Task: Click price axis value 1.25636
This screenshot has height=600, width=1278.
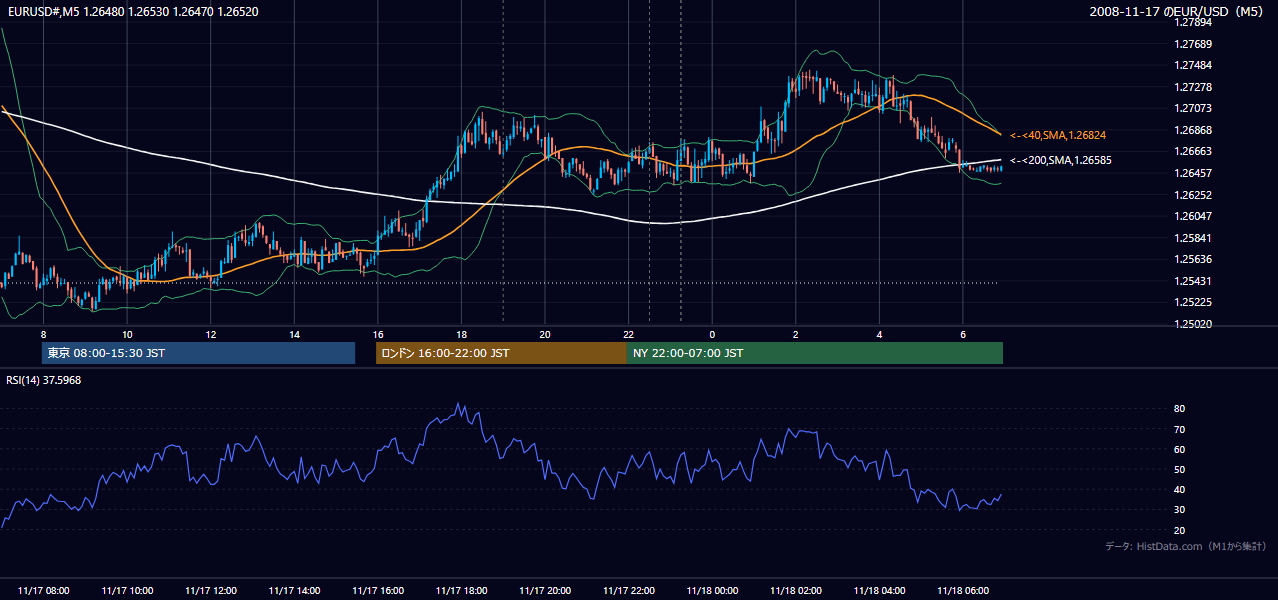Action: 1193,259
